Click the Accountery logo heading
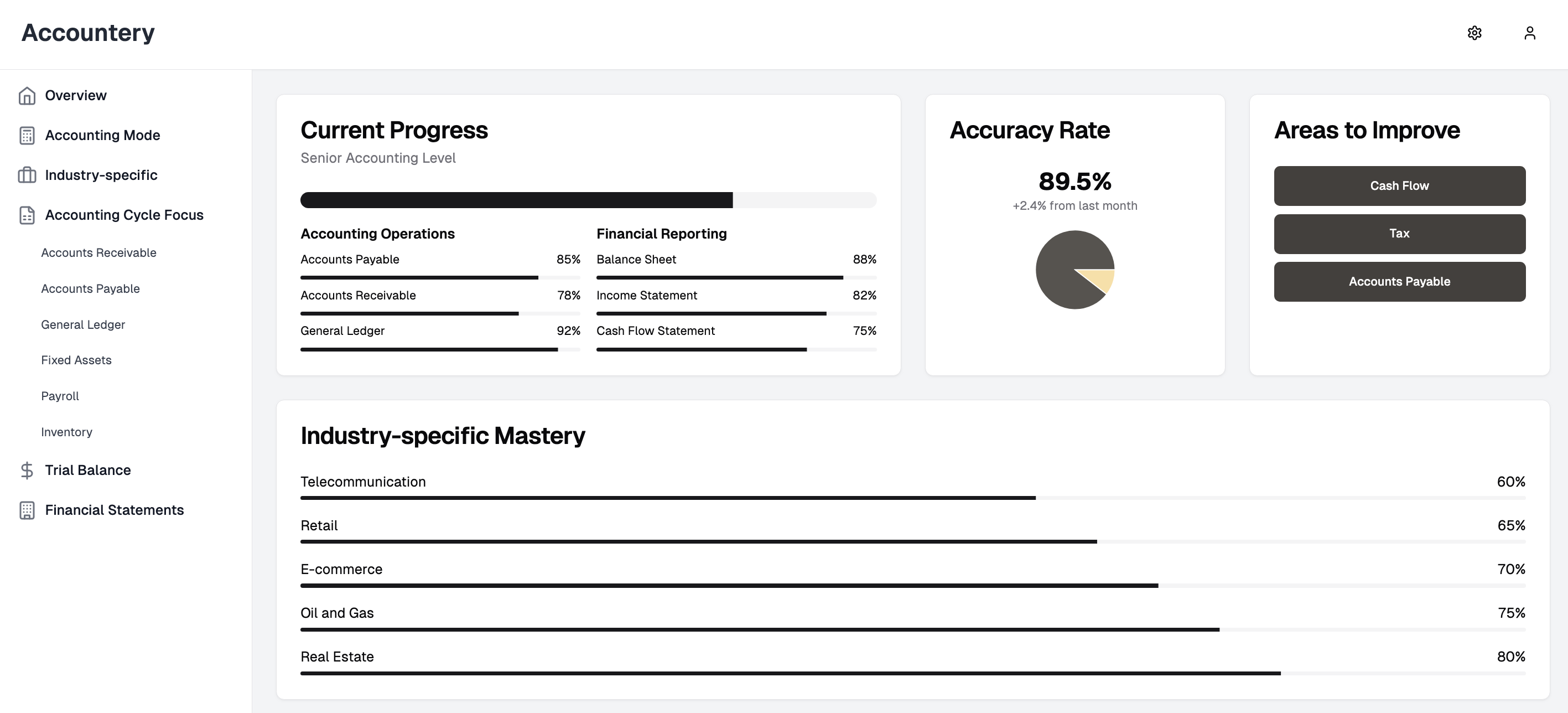 coord(87,33)
